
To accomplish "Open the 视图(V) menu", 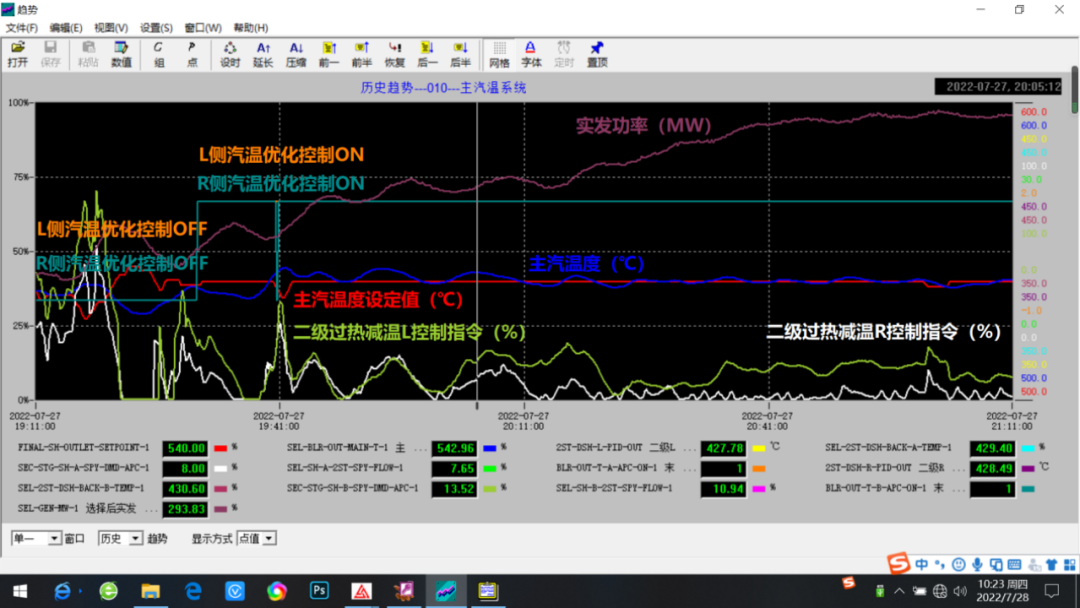I will [x=111, y=28].
